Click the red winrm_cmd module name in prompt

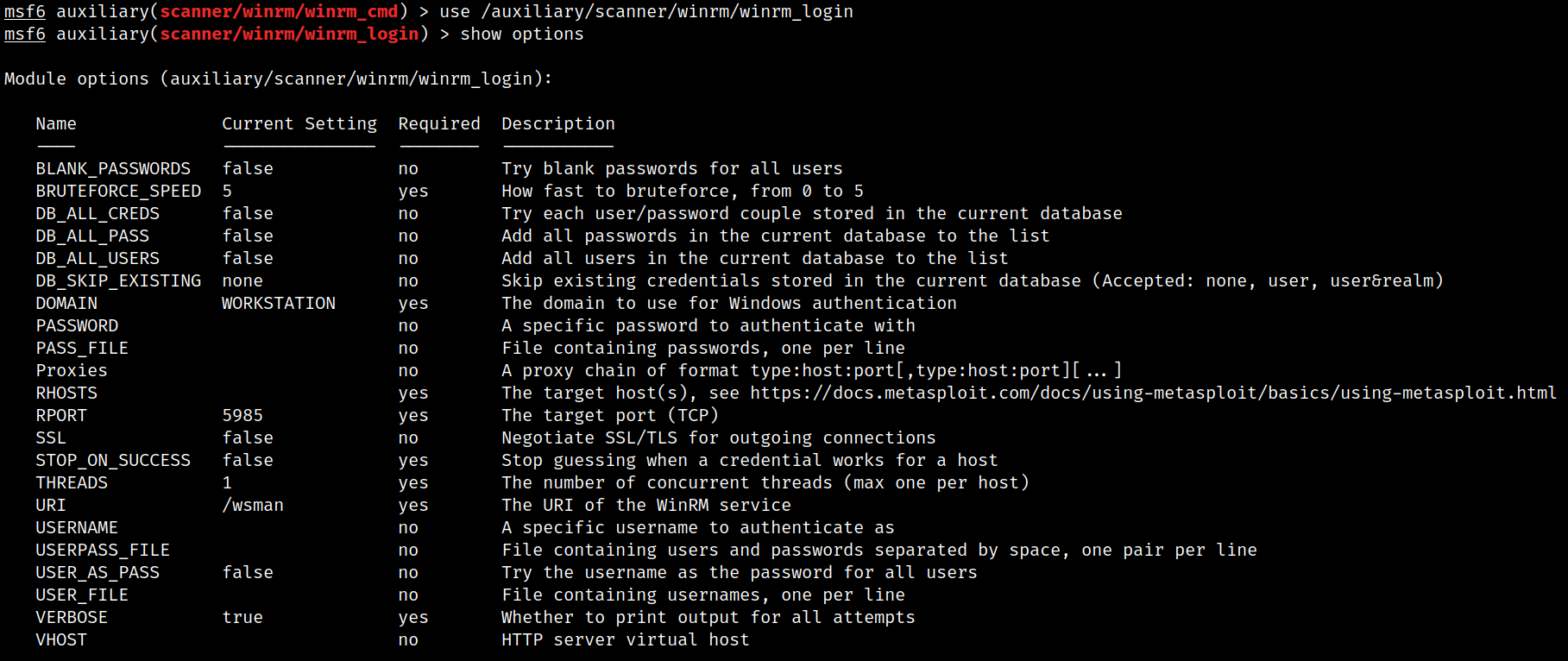(279, 11)
